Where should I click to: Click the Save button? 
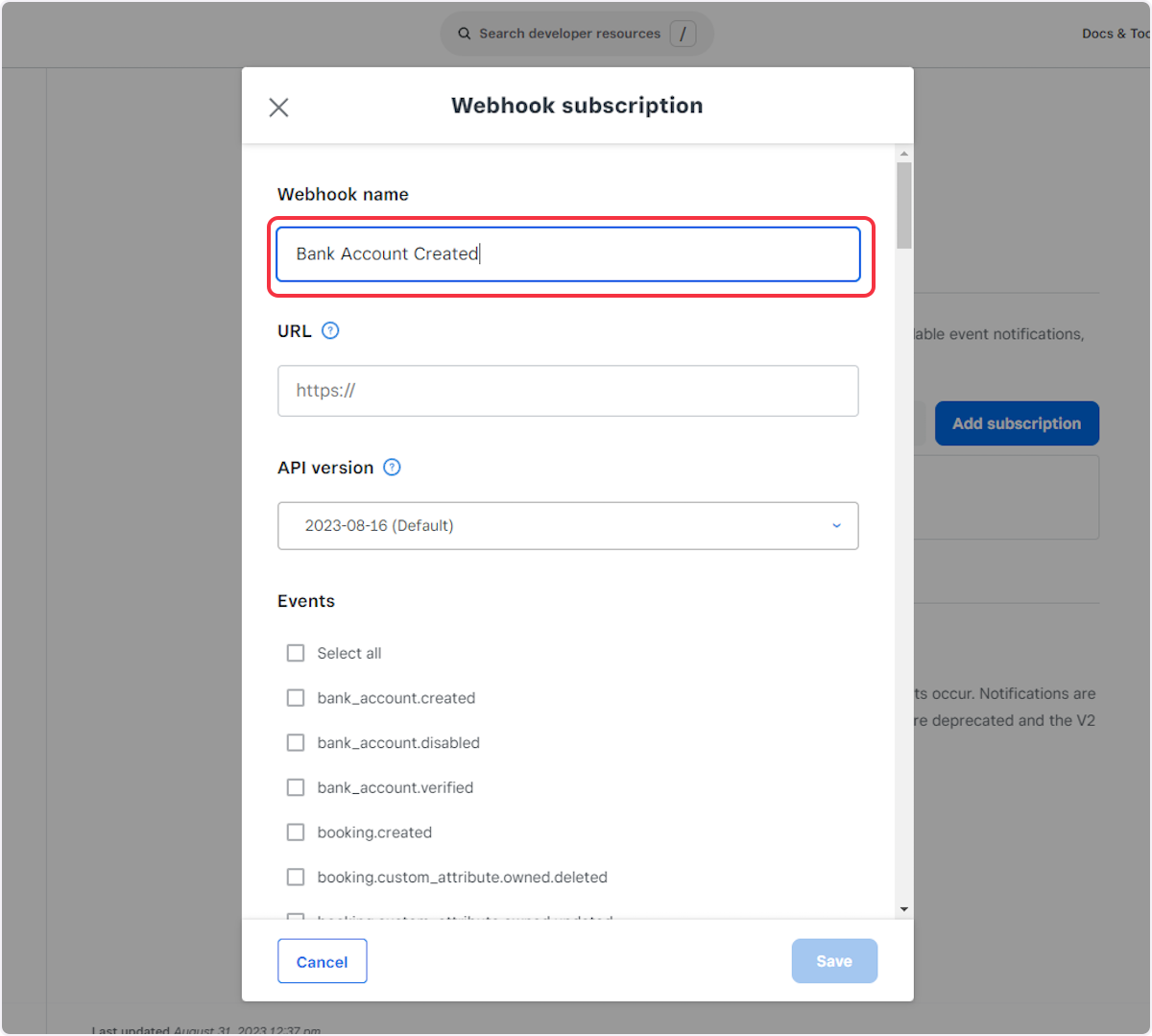[833, 961]
